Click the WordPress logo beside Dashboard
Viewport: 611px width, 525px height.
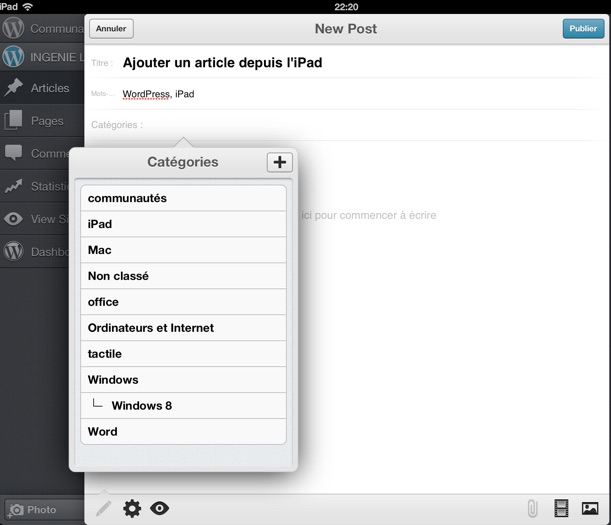tap(14, 251)
